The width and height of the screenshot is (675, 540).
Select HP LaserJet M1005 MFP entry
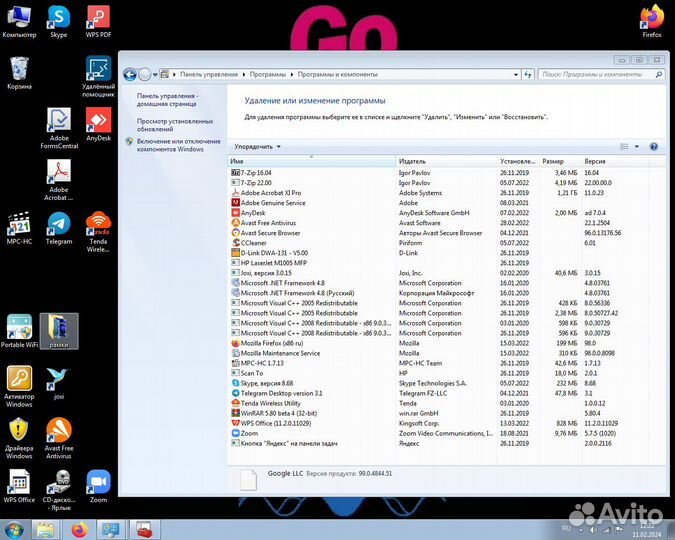tap(440, 263)
